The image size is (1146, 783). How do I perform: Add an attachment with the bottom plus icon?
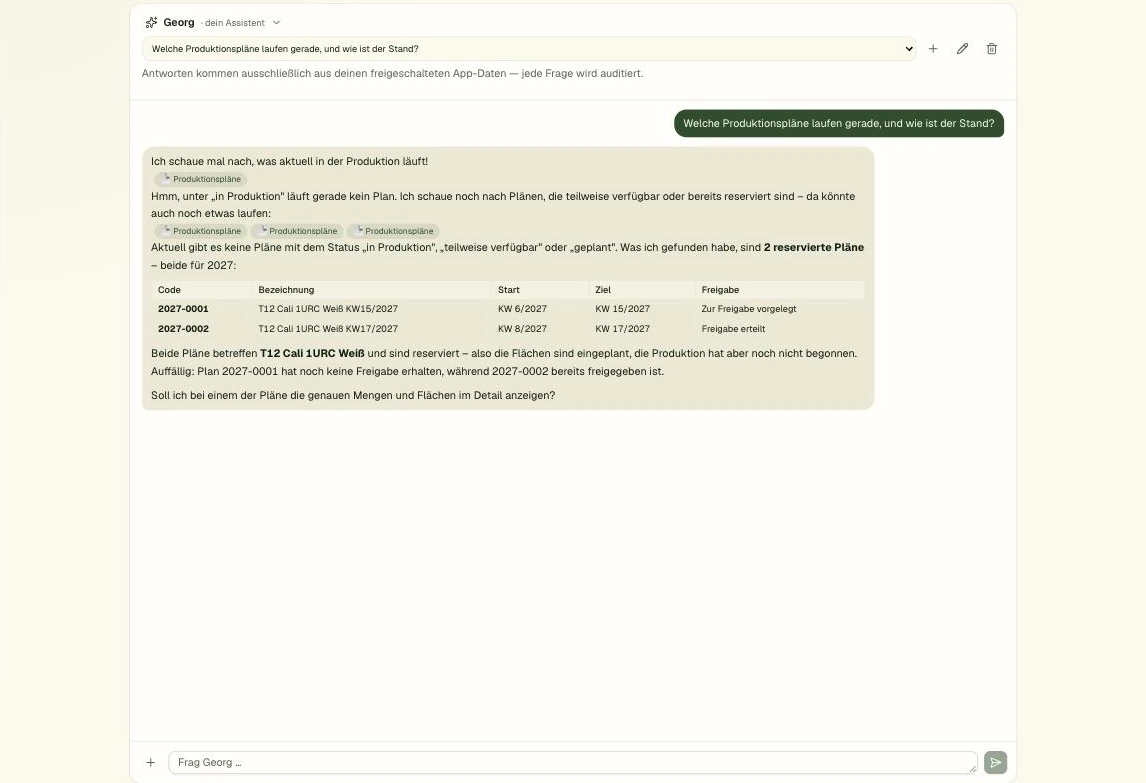click(x=151, y=763)
